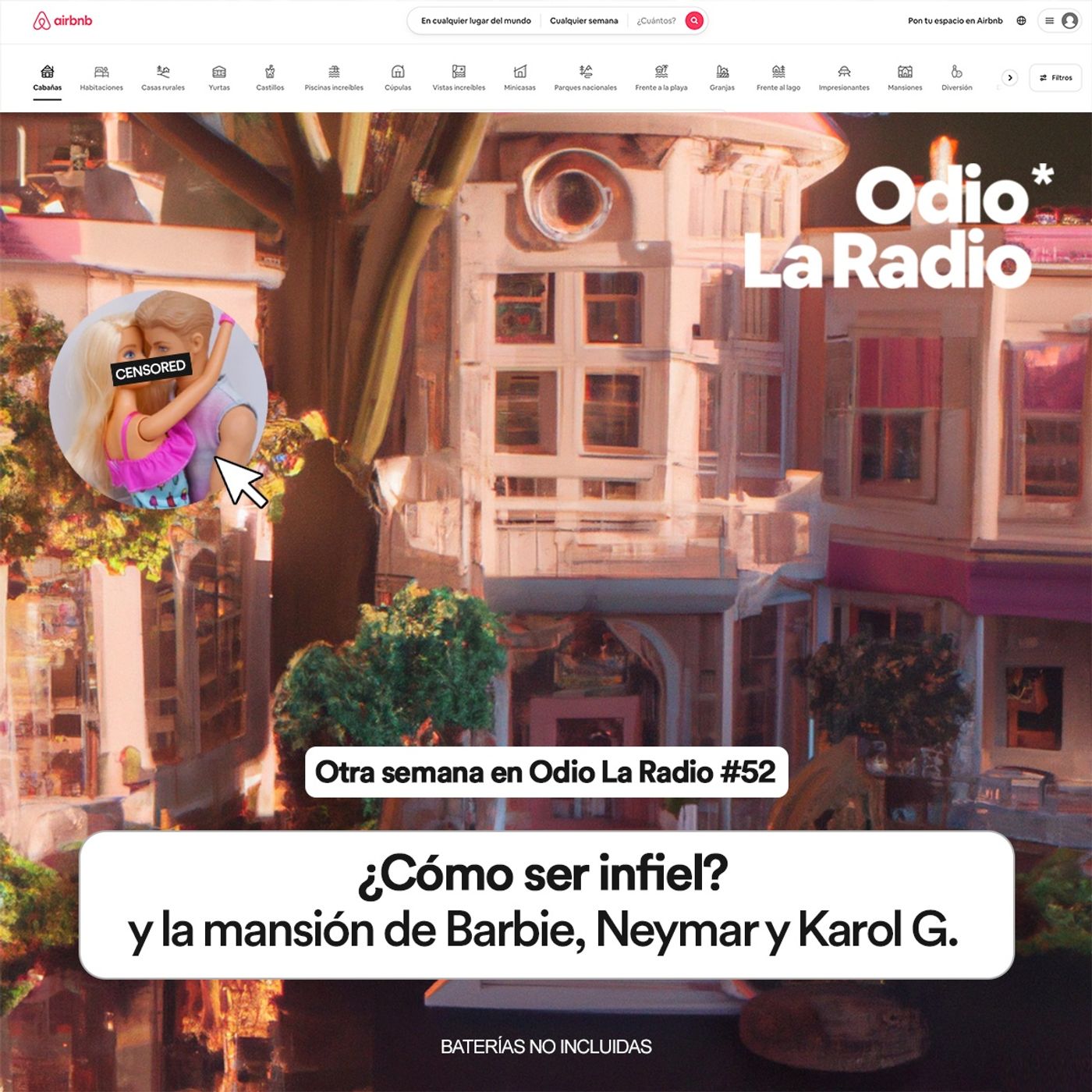Select the Castillos category icon

point(270,73)
